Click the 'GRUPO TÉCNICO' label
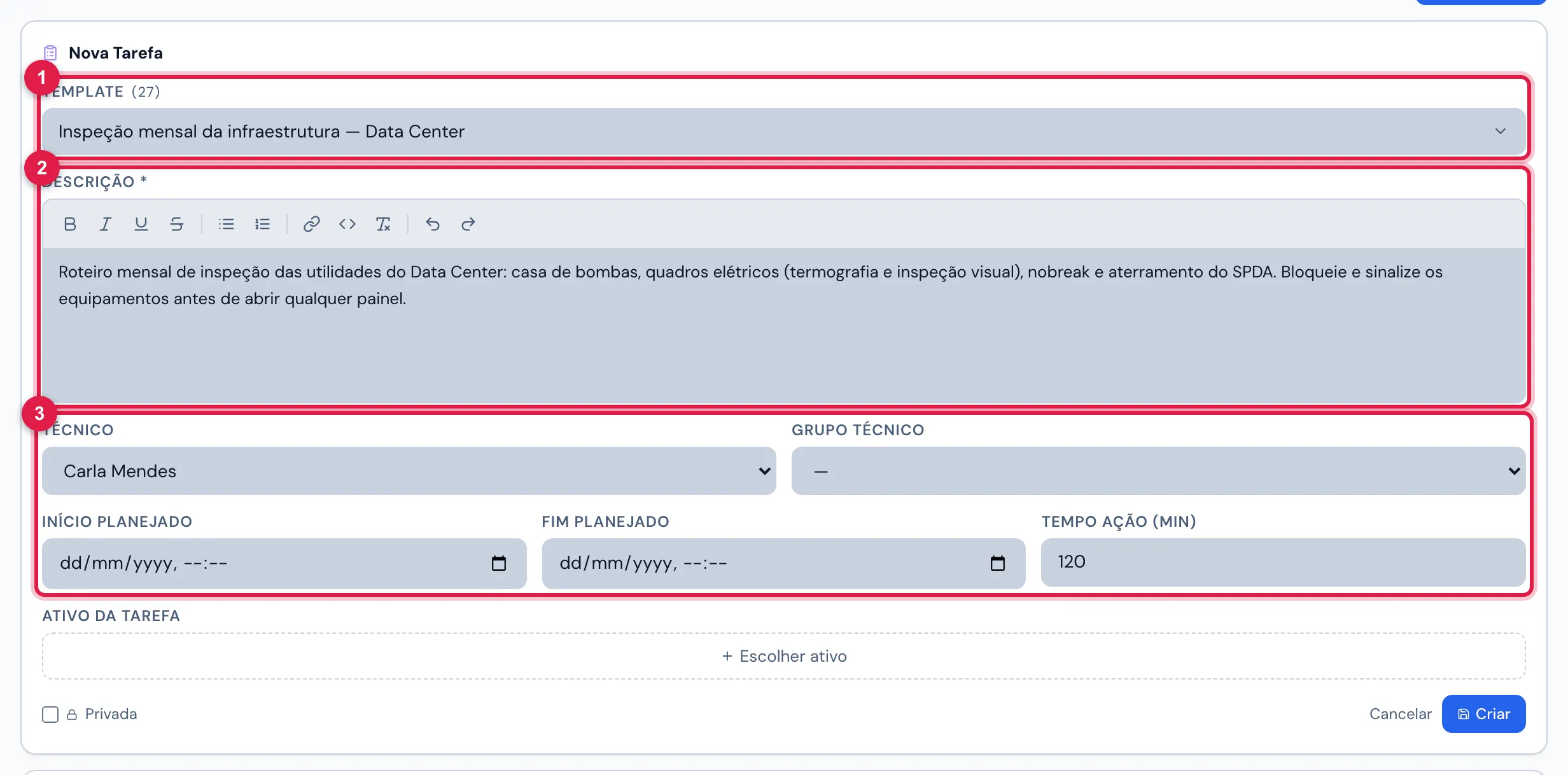1568x775 pixels. 858,430
